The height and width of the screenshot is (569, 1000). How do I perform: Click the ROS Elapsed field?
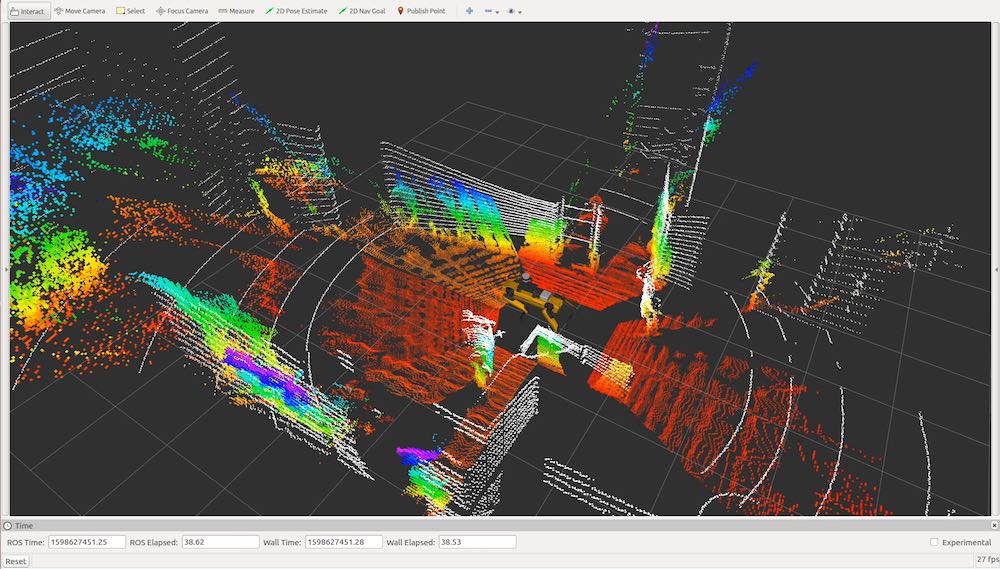tap(220, 542)
